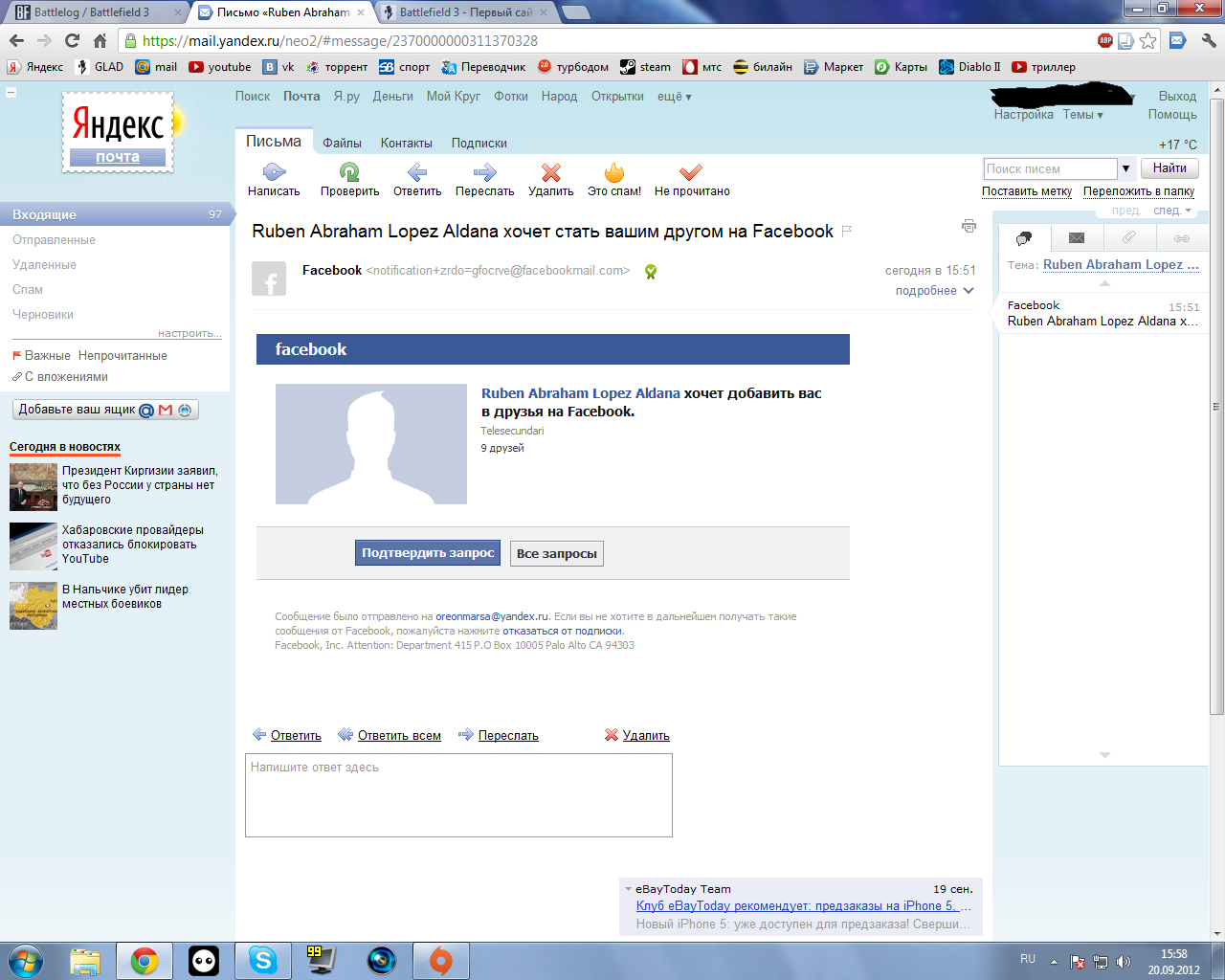Open links chain tab in right panel
1225x980 pixels.
1182,238
